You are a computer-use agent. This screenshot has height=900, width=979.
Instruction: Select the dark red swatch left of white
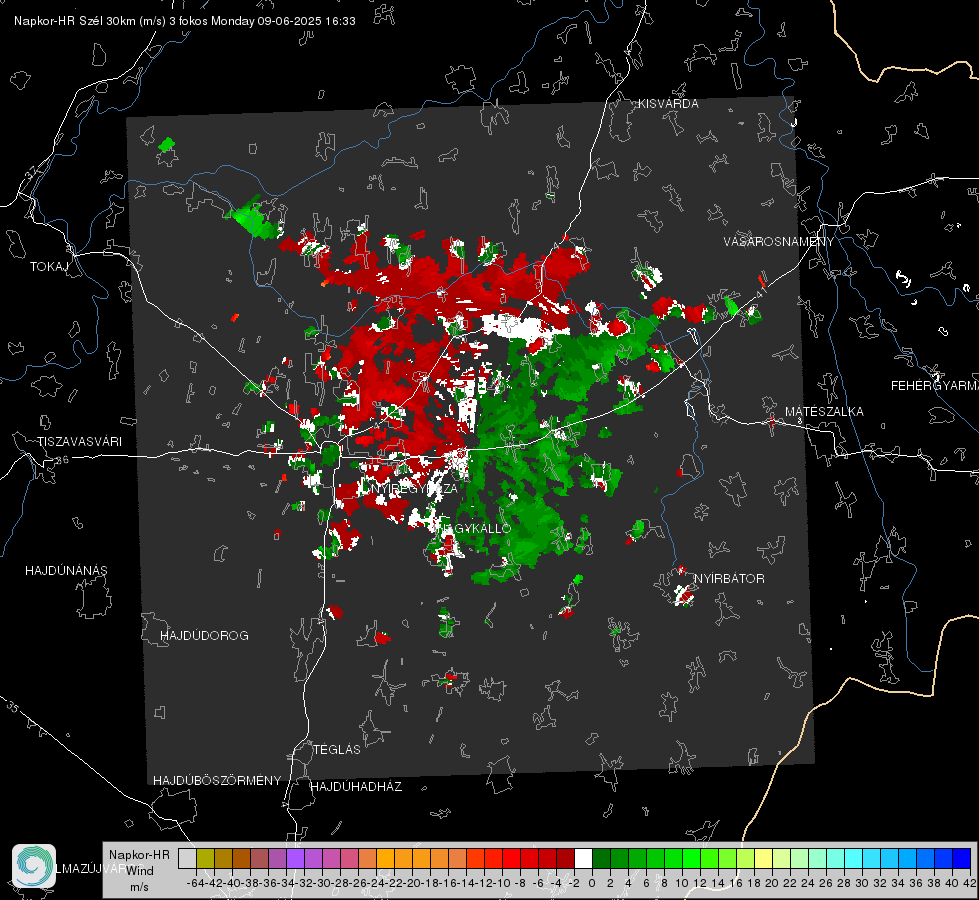(565, 858)
